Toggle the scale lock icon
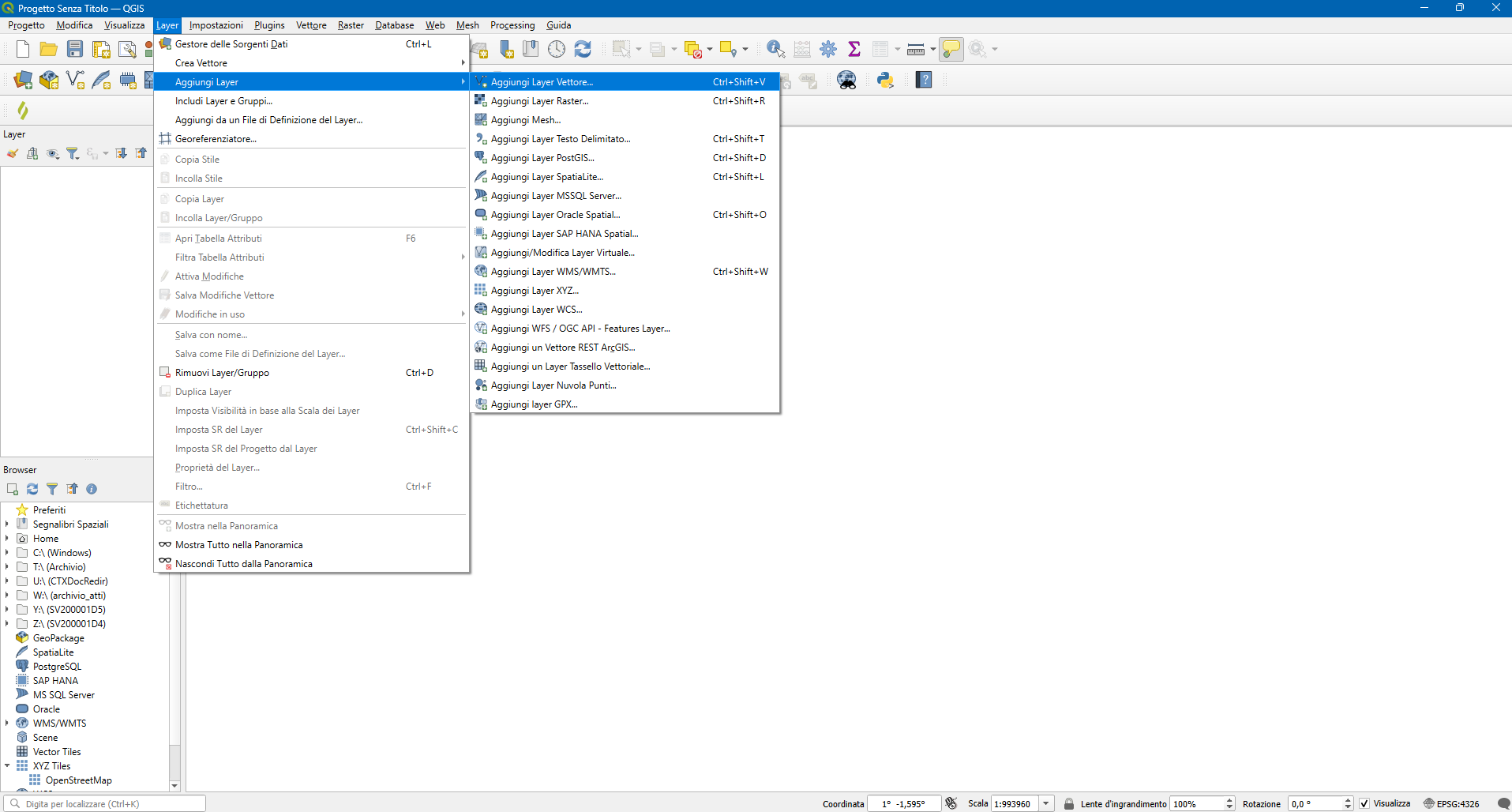The height and width of the screenshot is (812, 1512). click(x=1069, y=803)
